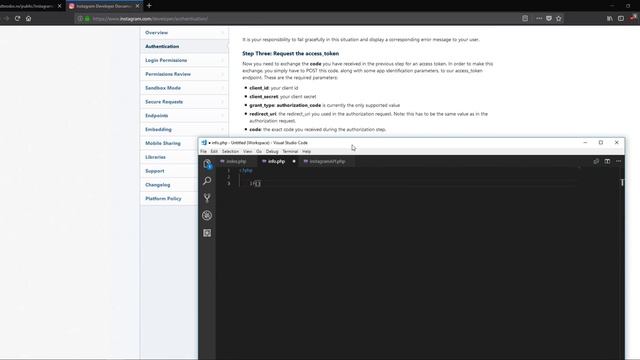Click the unsaved dot on info.php tab
640x360 pixels.
pos(294,162)
